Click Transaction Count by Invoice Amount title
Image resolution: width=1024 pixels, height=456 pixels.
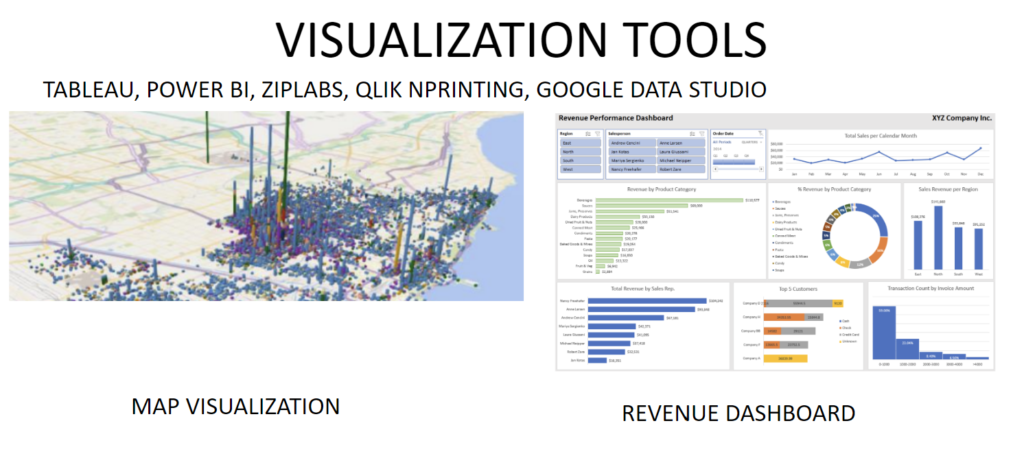click(929, 288)
